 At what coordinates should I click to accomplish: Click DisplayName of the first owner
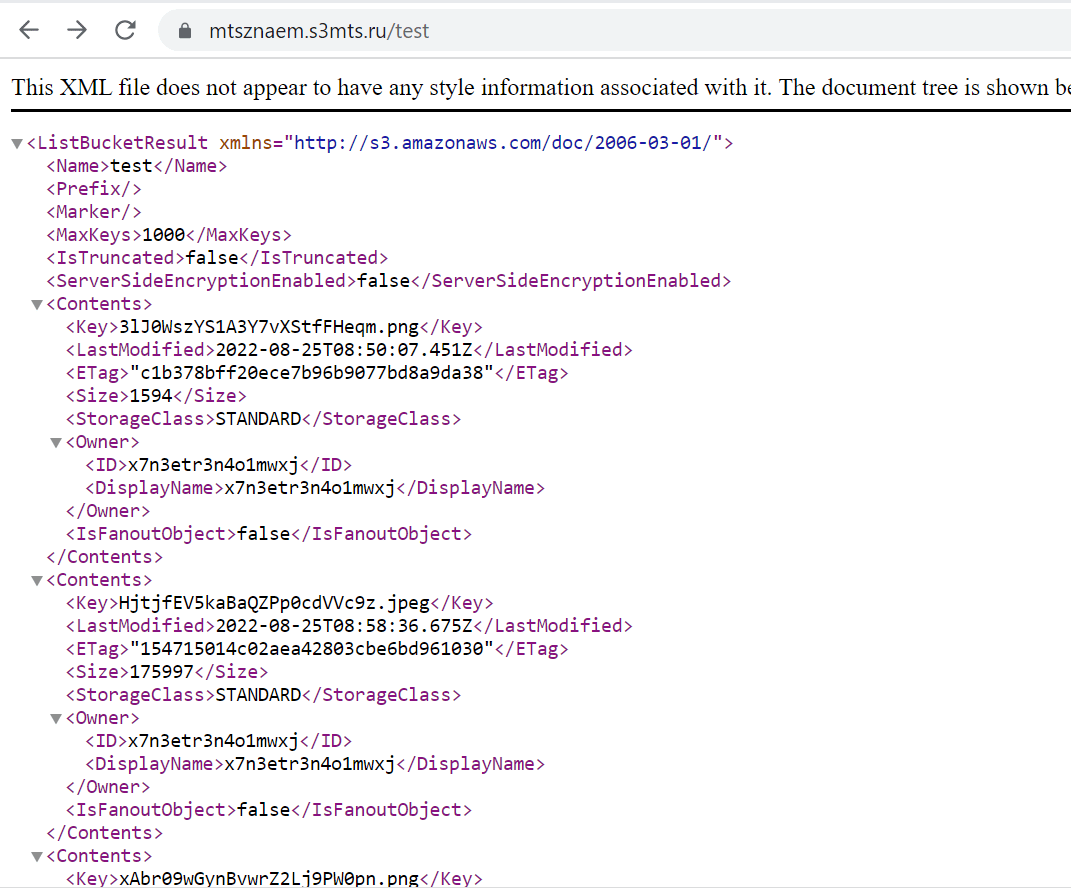coord(310,488)
